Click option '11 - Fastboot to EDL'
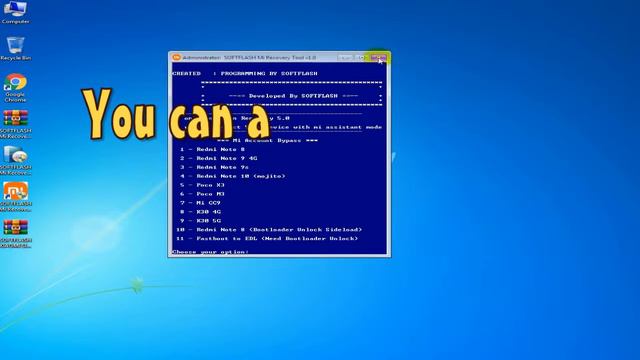 [267, 239]
